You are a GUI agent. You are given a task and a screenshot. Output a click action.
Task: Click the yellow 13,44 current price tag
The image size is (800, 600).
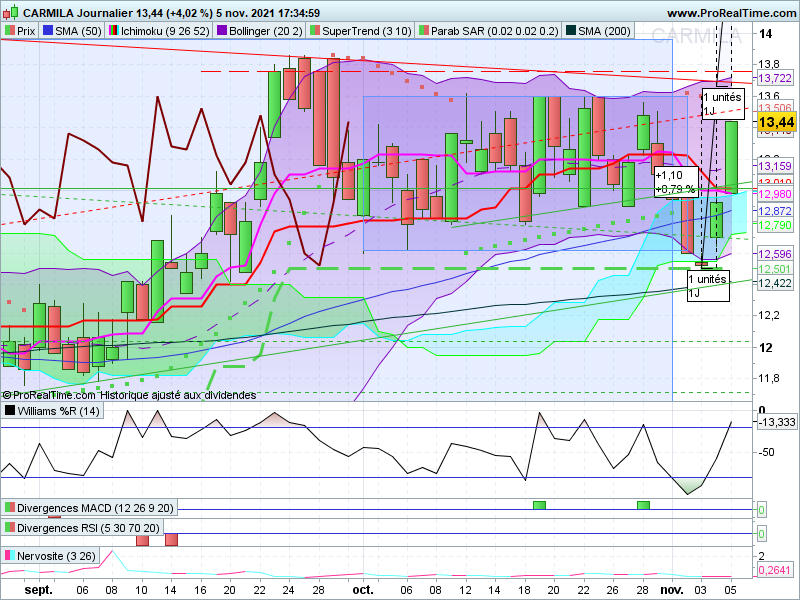pyautogui.click(x=776, y=122)
